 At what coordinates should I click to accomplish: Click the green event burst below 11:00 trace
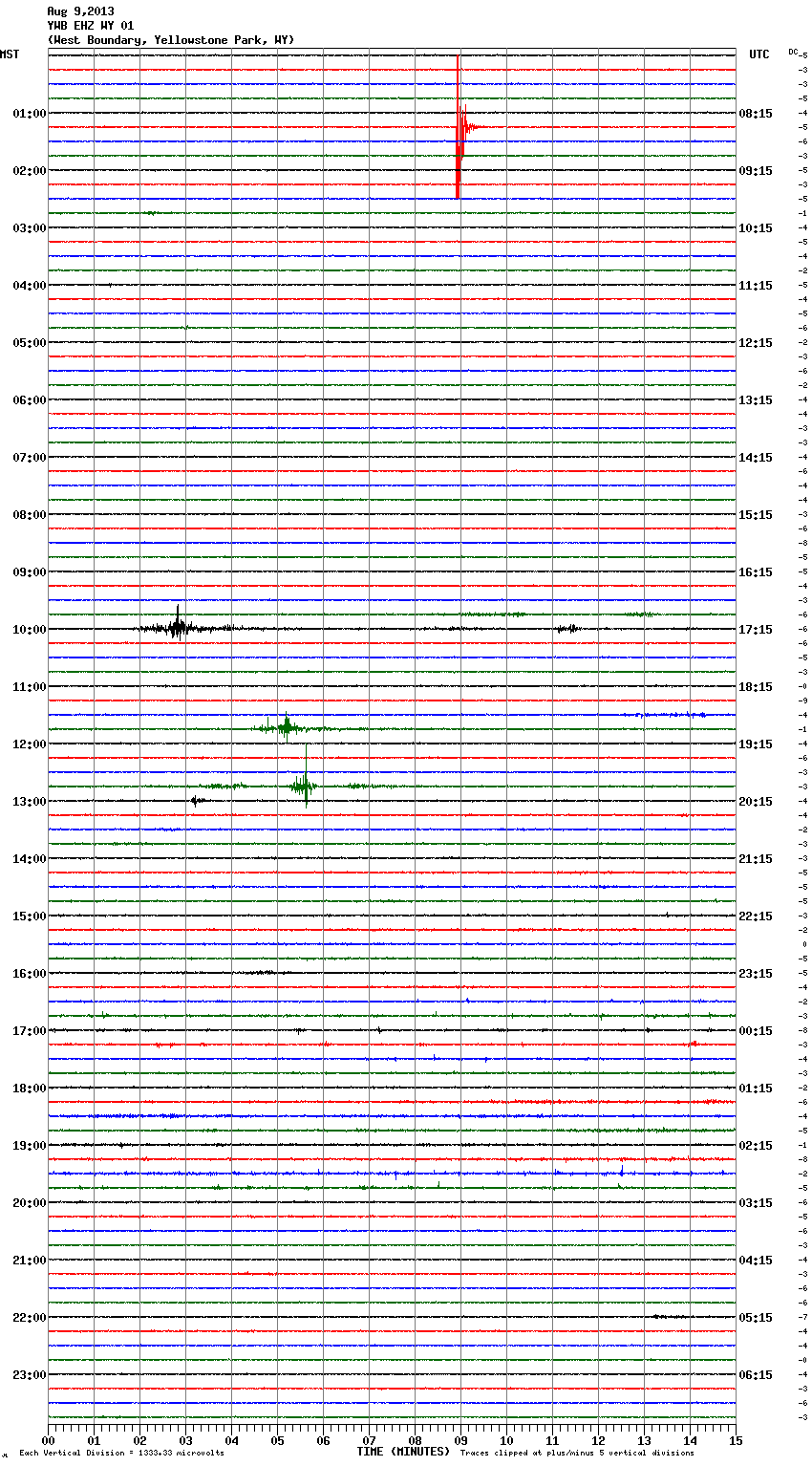[287, 728]
